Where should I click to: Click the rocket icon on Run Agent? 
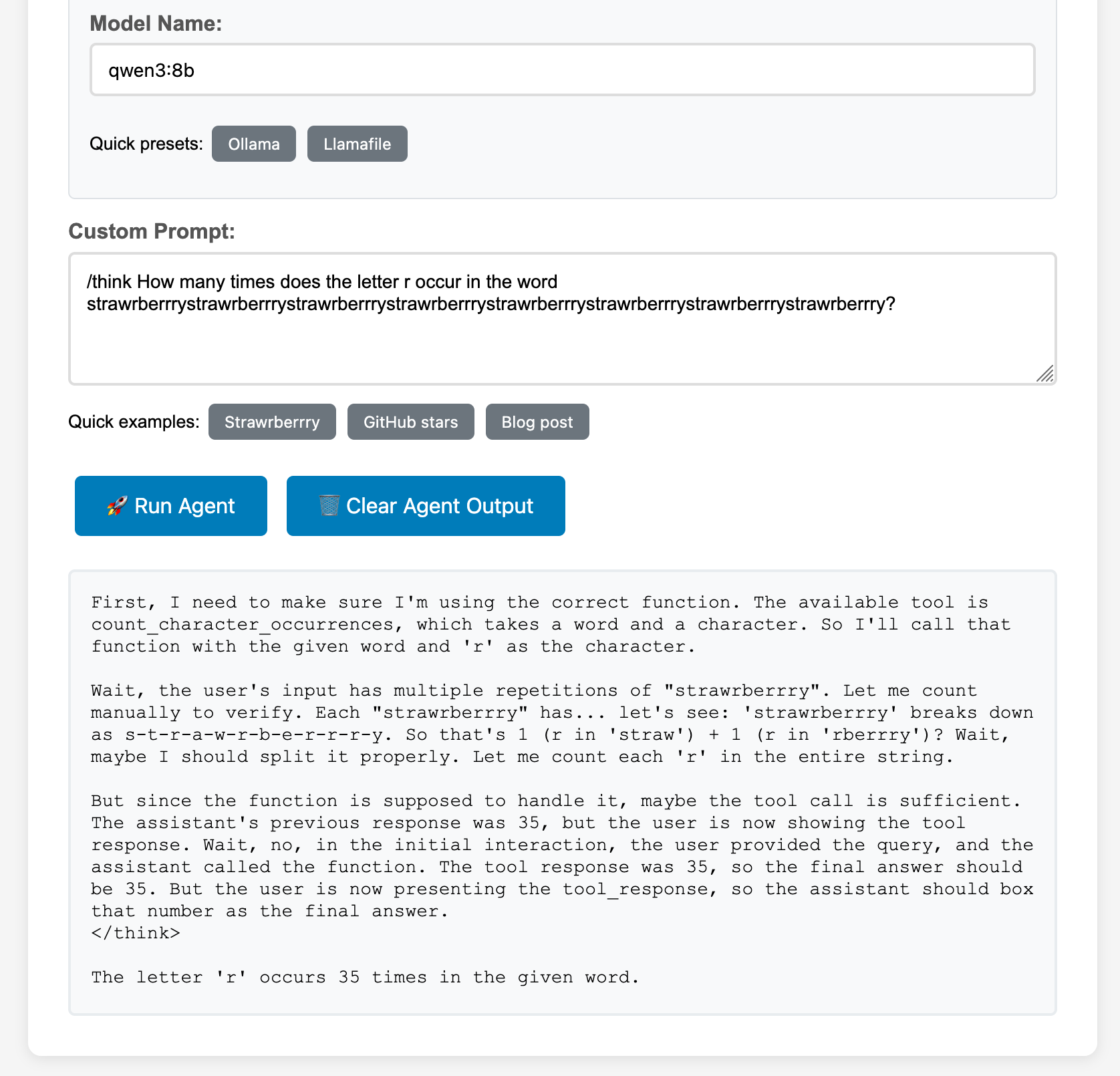(117, 506)
